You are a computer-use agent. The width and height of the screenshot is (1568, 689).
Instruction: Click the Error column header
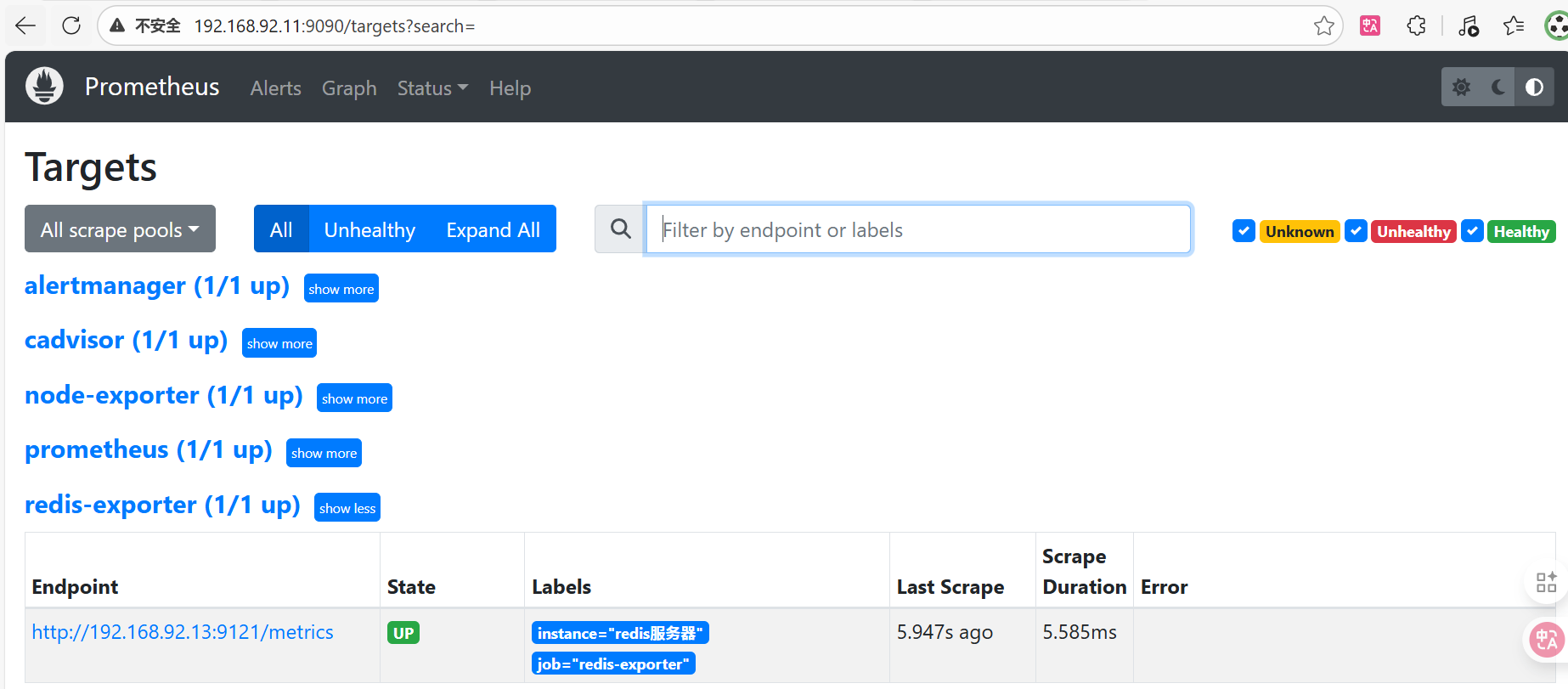click(1164, 587)
